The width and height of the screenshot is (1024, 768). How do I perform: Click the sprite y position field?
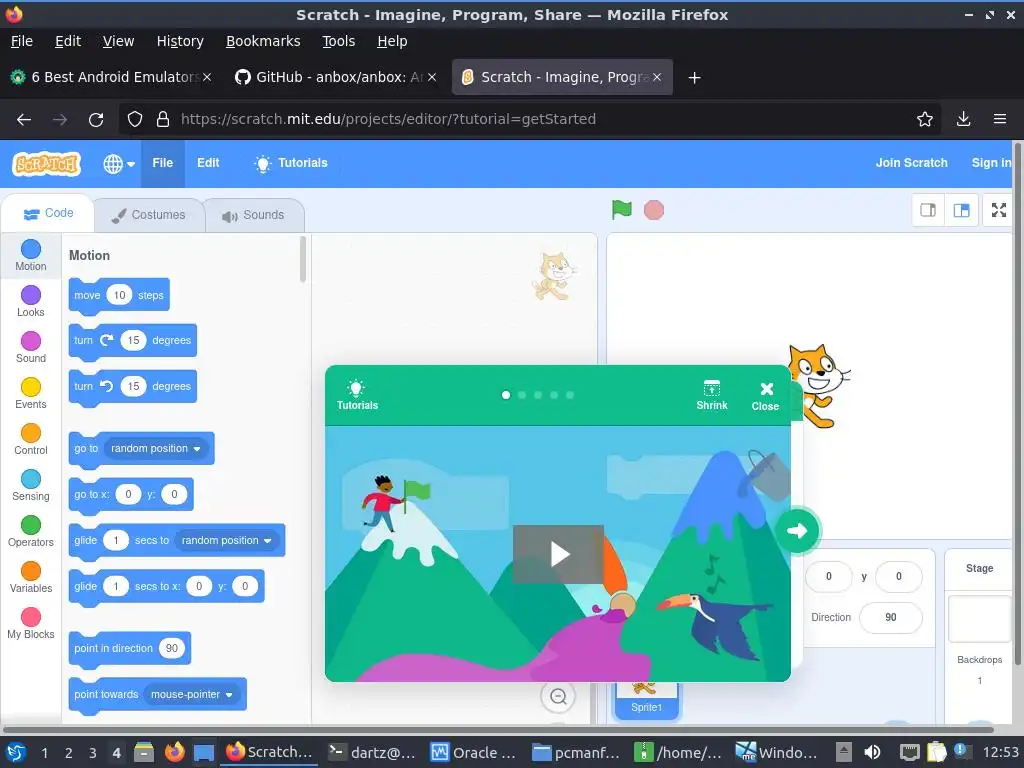point(899,577)
